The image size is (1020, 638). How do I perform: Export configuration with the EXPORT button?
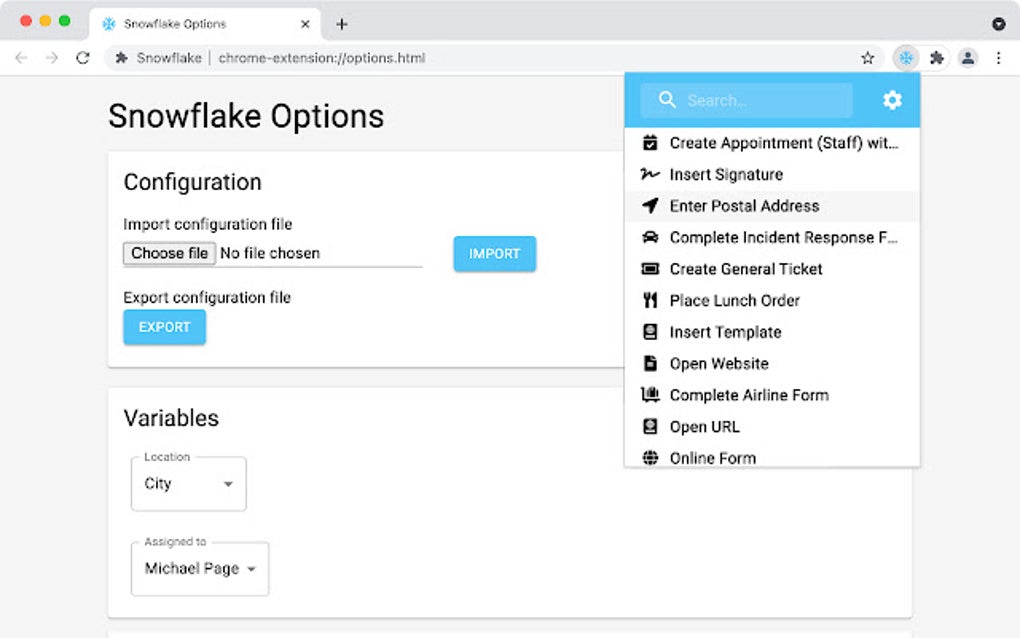click(x=164, y=327)
